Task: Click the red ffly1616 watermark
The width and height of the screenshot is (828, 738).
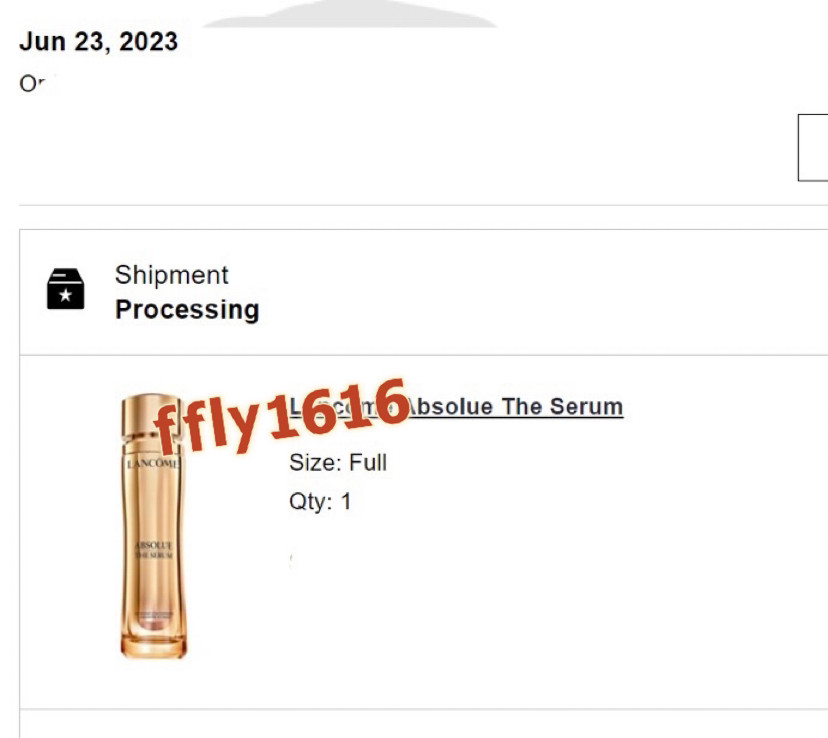Action: click(x=281, y=417)
